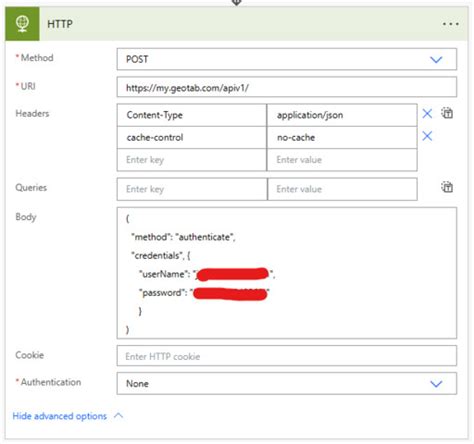
Task: Click the Content-Type header key field
Action: [x=192, y=115]
